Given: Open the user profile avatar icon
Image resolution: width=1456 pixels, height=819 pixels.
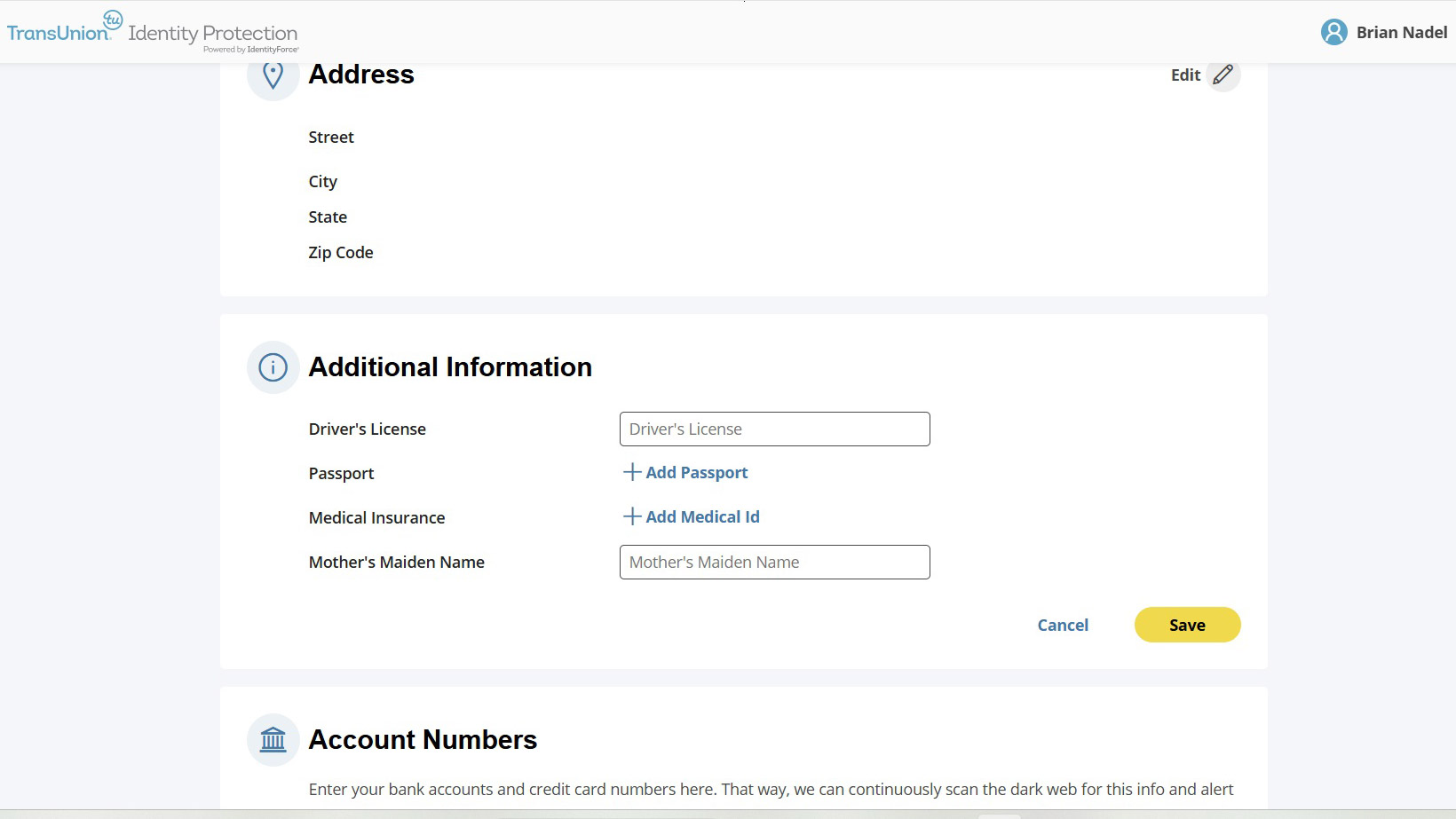Looking at the screenshot, I should (x=1333, y=32).
